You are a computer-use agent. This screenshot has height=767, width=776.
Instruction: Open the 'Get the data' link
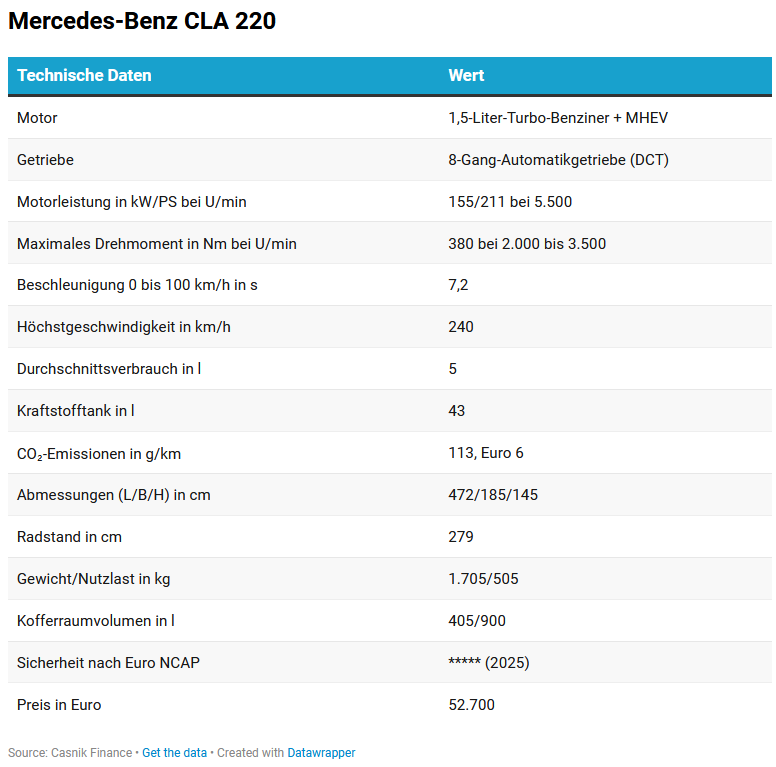click(174, 753)
